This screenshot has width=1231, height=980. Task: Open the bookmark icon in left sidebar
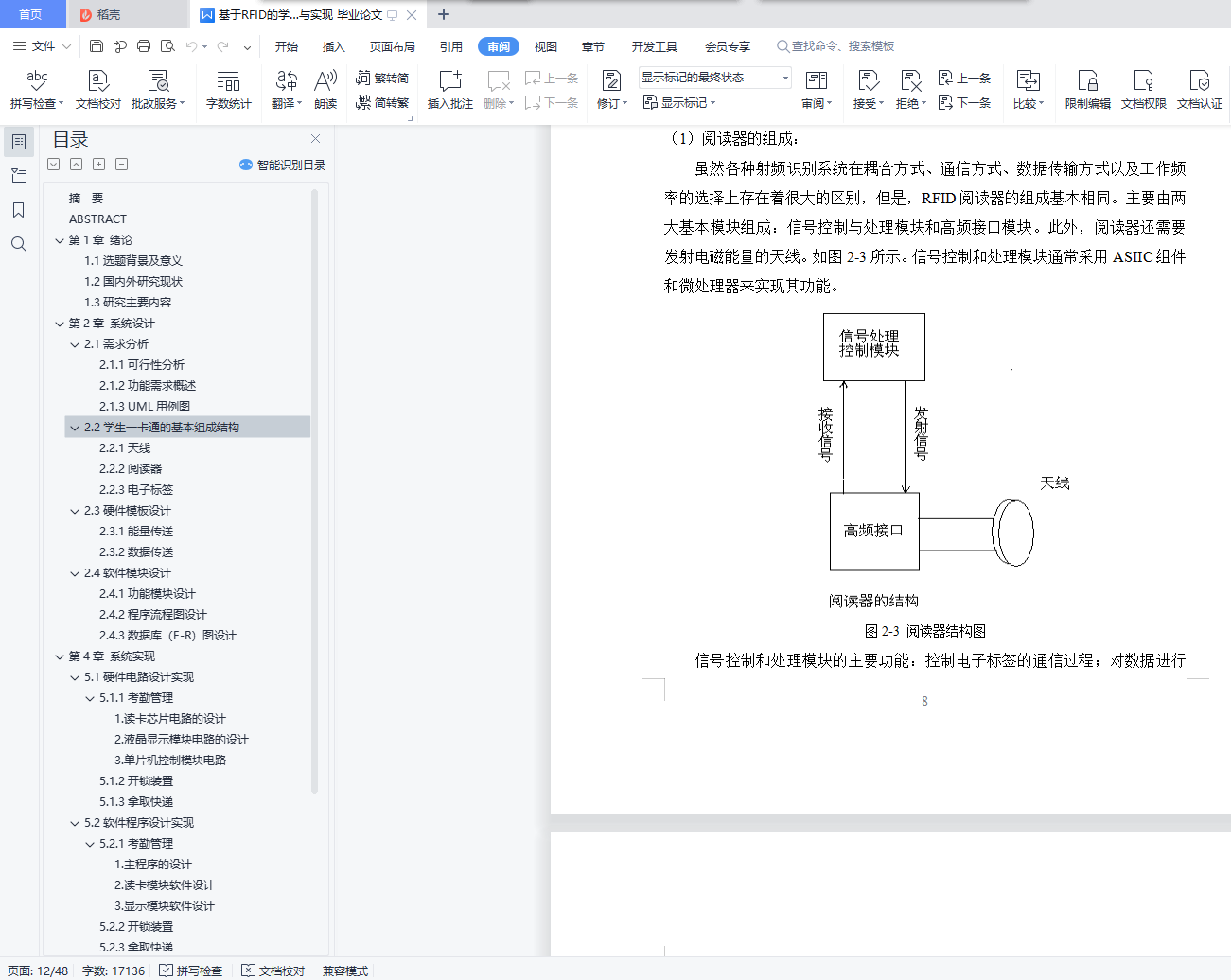pos(18,210)
